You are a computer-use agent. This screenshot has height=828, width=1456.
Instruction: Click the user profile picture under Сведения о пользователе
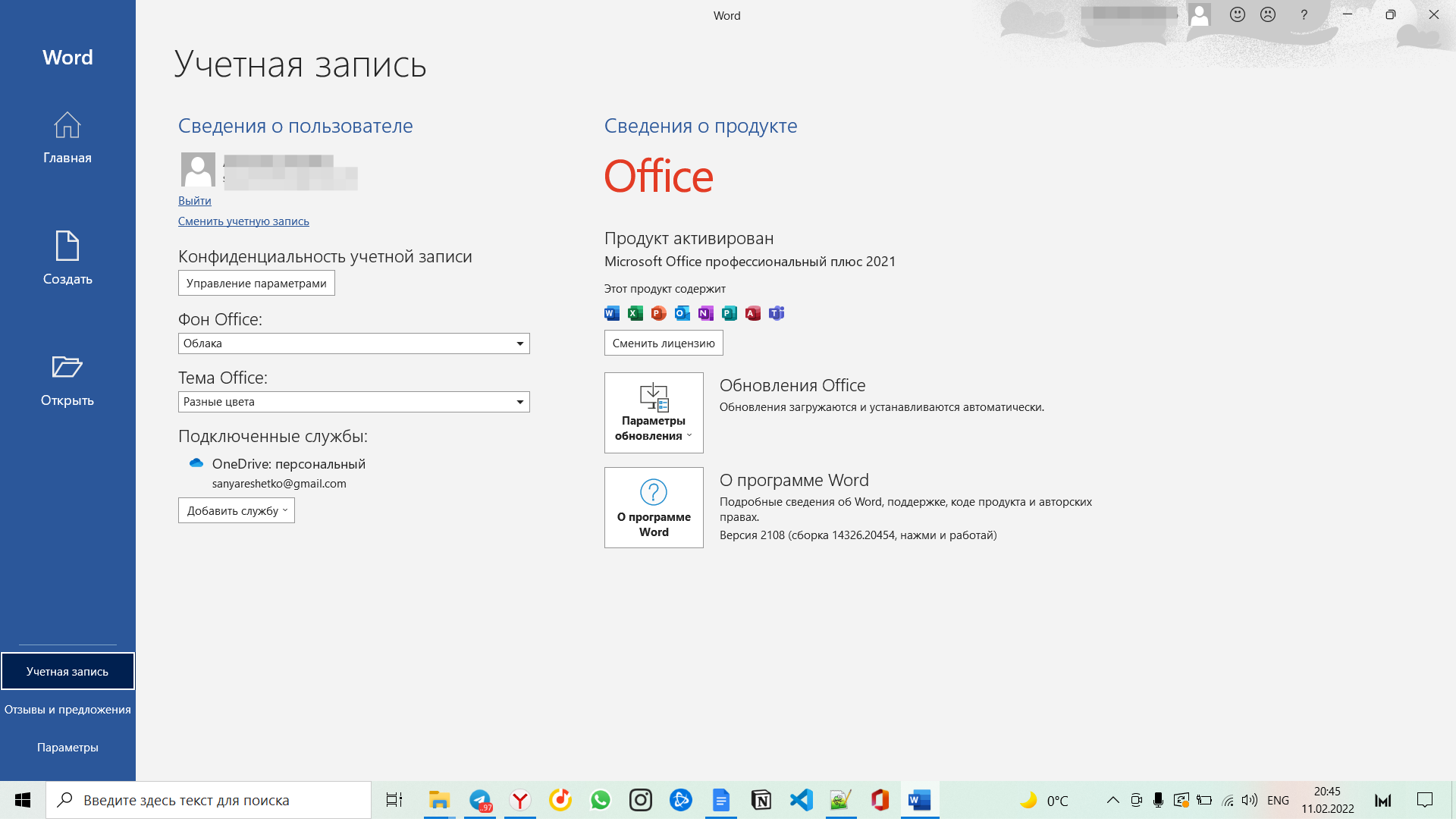198,169
